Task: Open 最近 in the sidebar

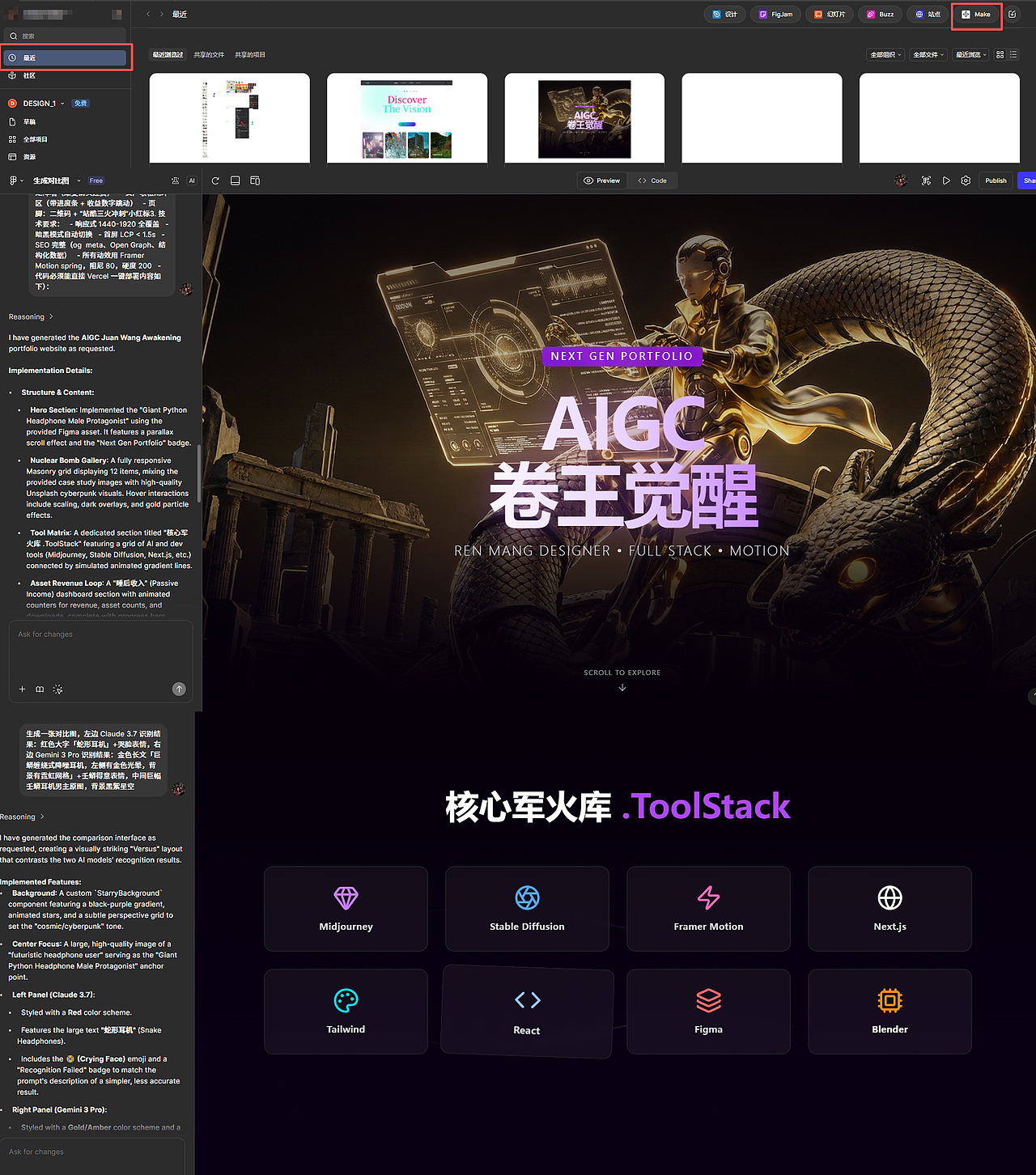Action: pos(66,57)
